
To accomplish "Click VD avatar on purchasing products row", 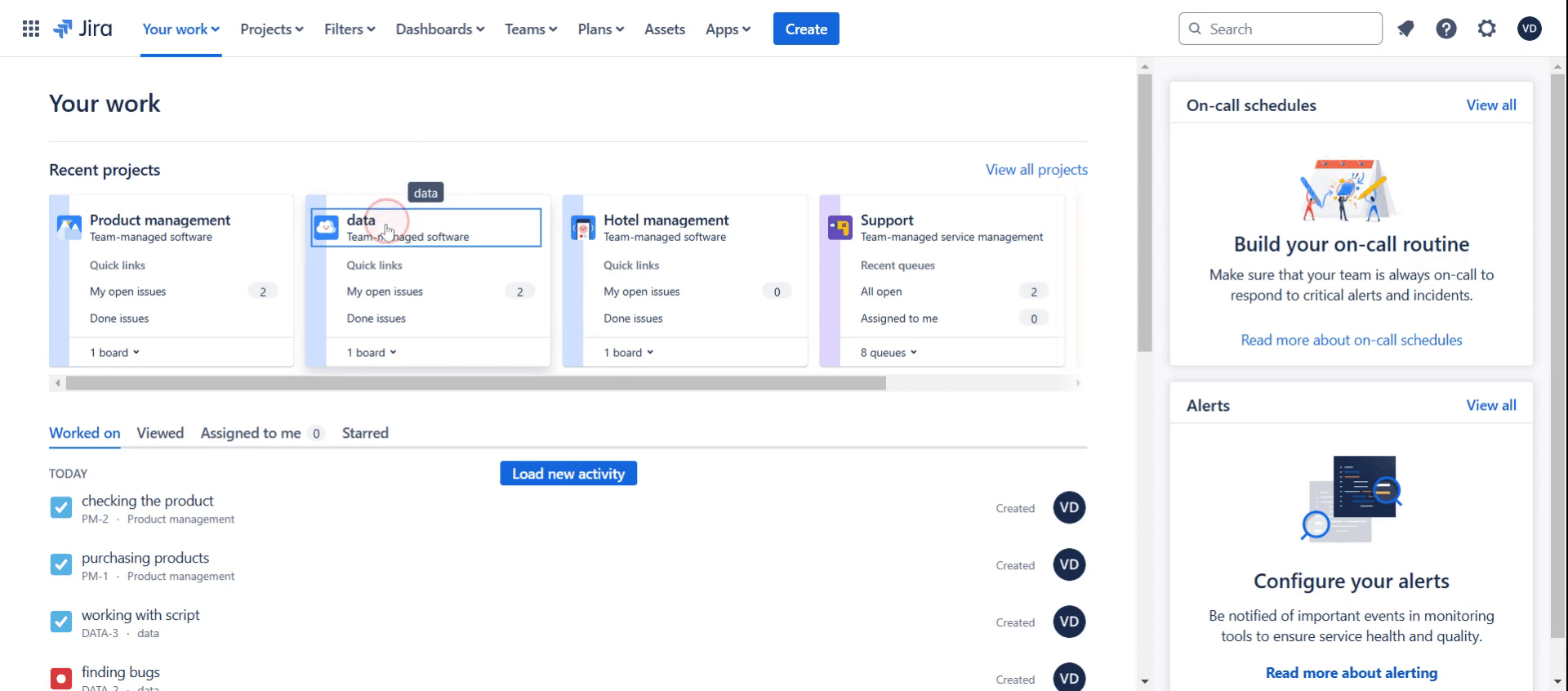I will click(x=1069, y=564).
